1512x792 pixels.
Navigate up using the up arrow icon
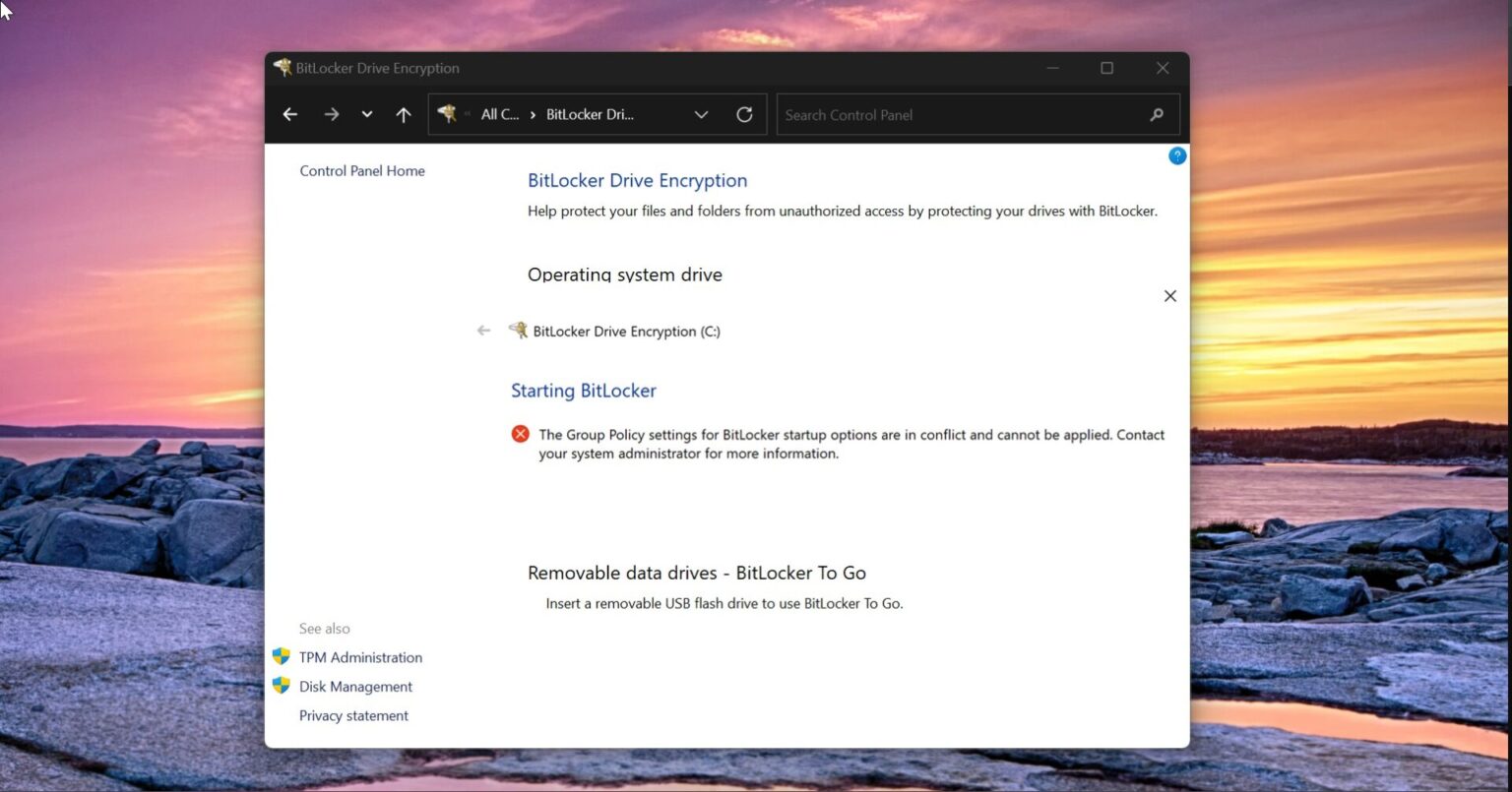click(404, 114)
